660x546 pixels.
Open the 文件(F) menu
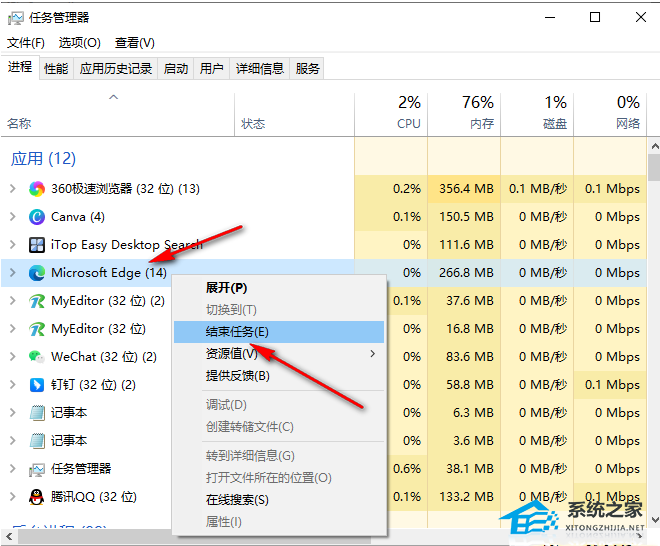[26, 43]
